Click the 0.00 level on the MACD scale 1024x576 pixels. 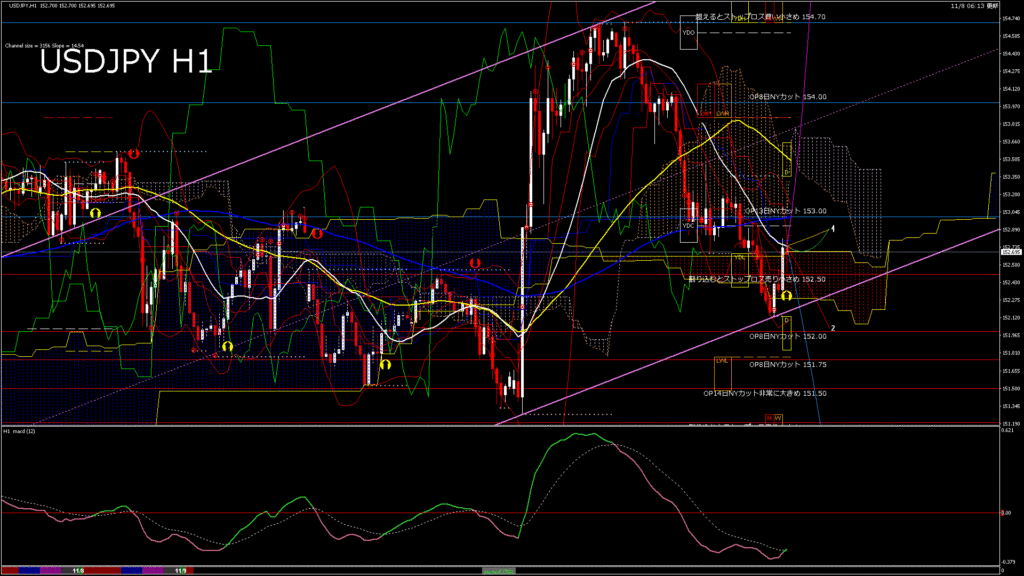[x=1007, y=513]
